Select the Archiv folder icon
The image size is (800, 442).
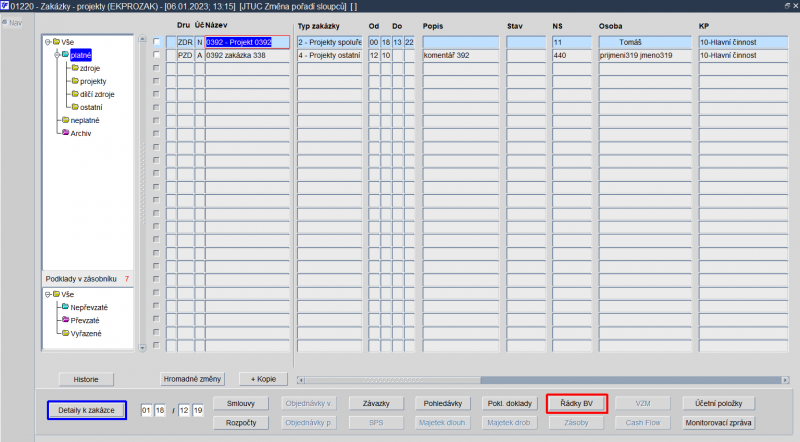click(65, 133)
